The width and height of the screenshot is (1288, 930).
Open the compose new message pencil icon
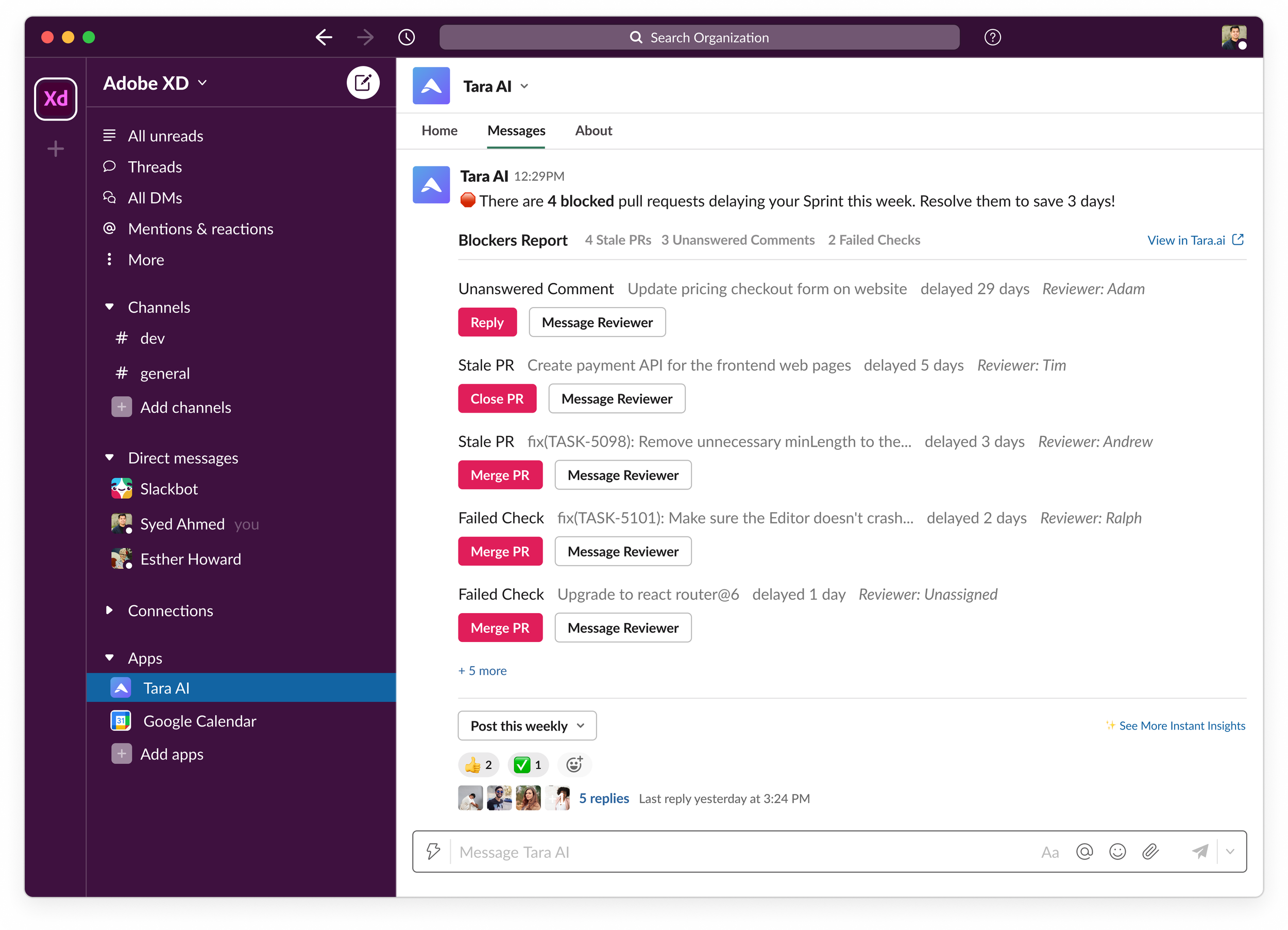click(x=363, y=82)
